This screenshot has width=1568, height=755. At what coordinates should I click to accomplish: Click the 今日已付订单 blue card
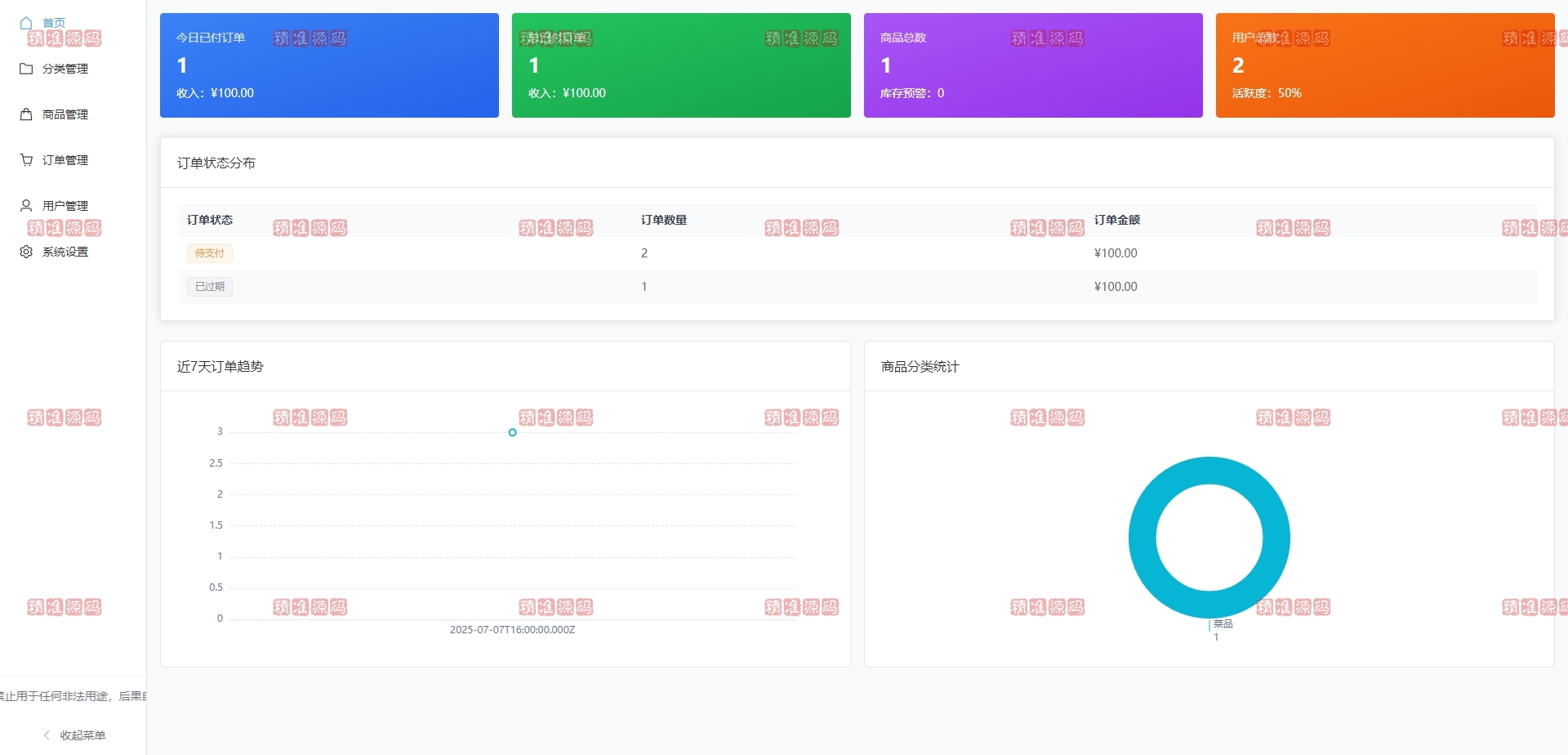tap(329, 65)
